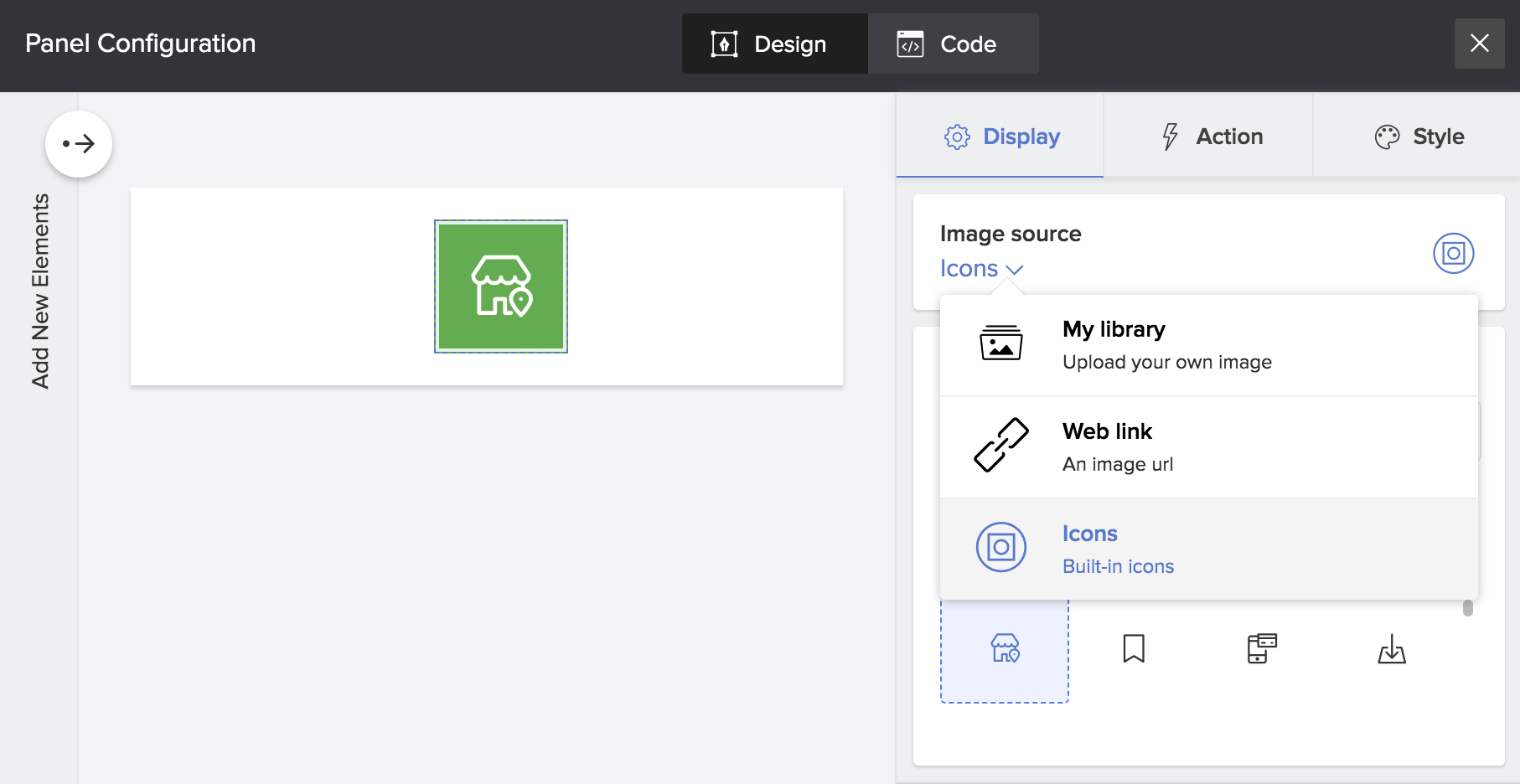This screenshot has width=1520, height=784.
Task: Click the icon list scrollbar handle
Action: (1467, 608)
